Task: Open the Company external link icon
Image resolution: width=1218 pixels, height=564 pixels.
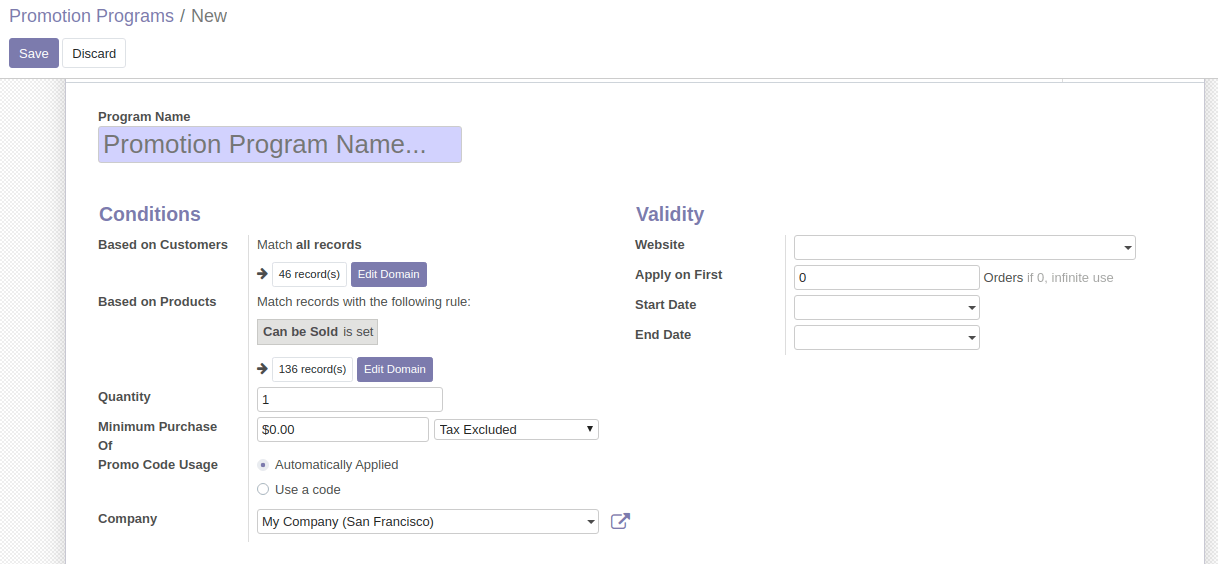Action: (620, 521)
